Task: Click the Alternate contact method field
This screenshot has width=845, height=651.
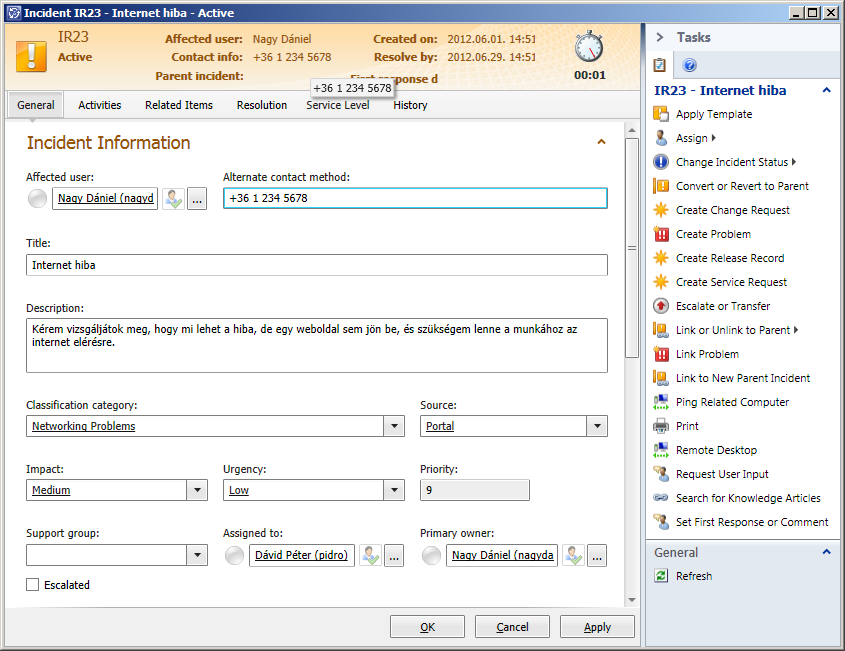Action: click(x=415, y=198)
